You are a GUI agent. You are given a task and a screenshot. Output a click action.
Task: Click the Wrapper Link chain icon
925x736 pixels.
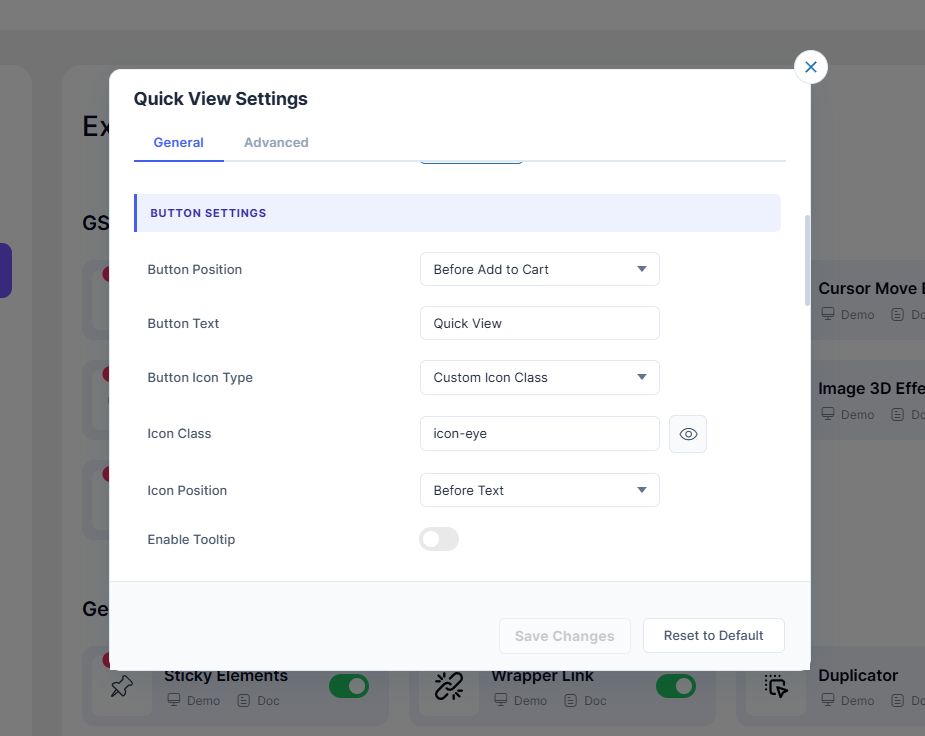448,687
